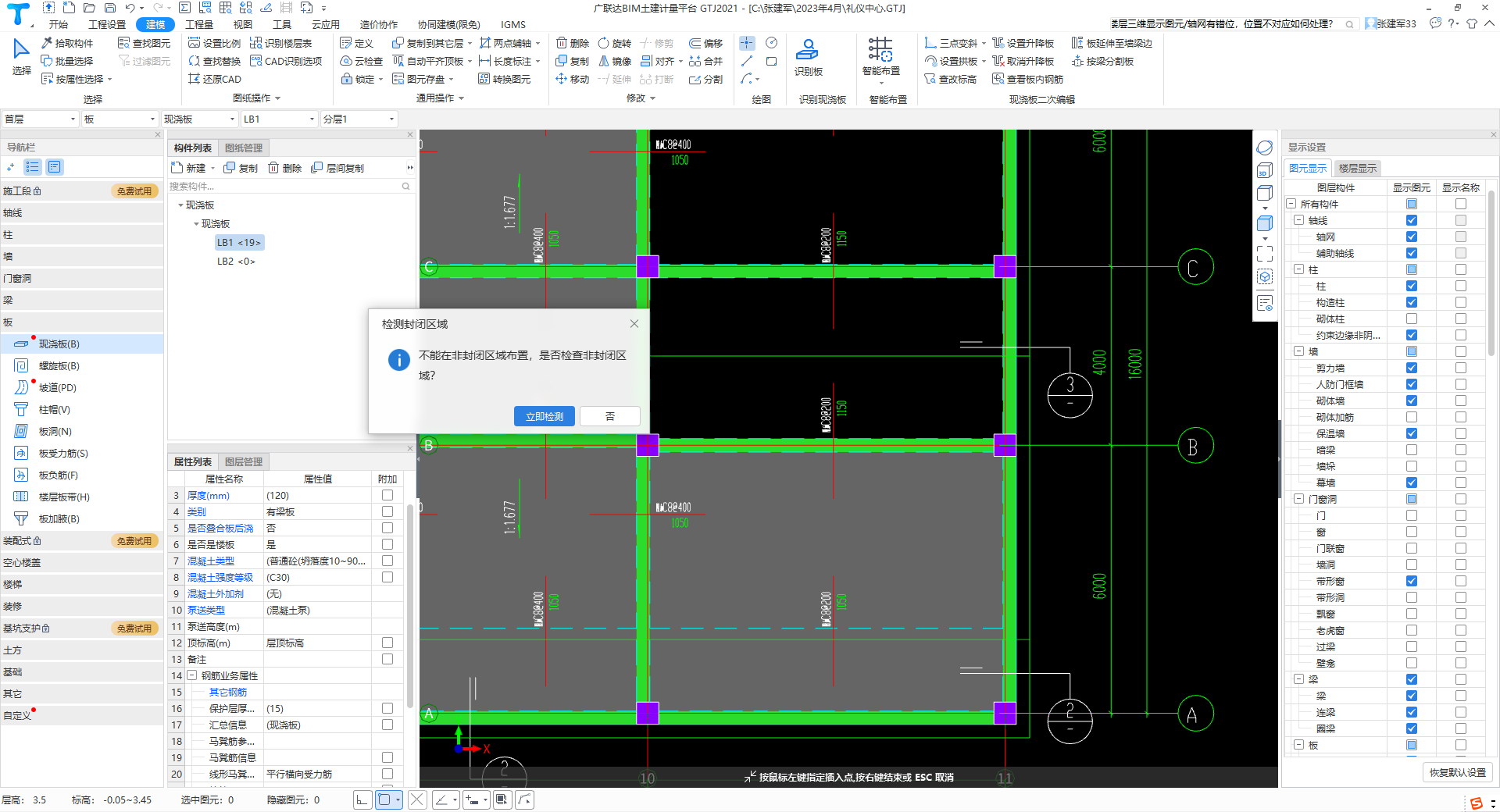Collapse the 门窗洞 group in display settings

tap(1298, 499)
